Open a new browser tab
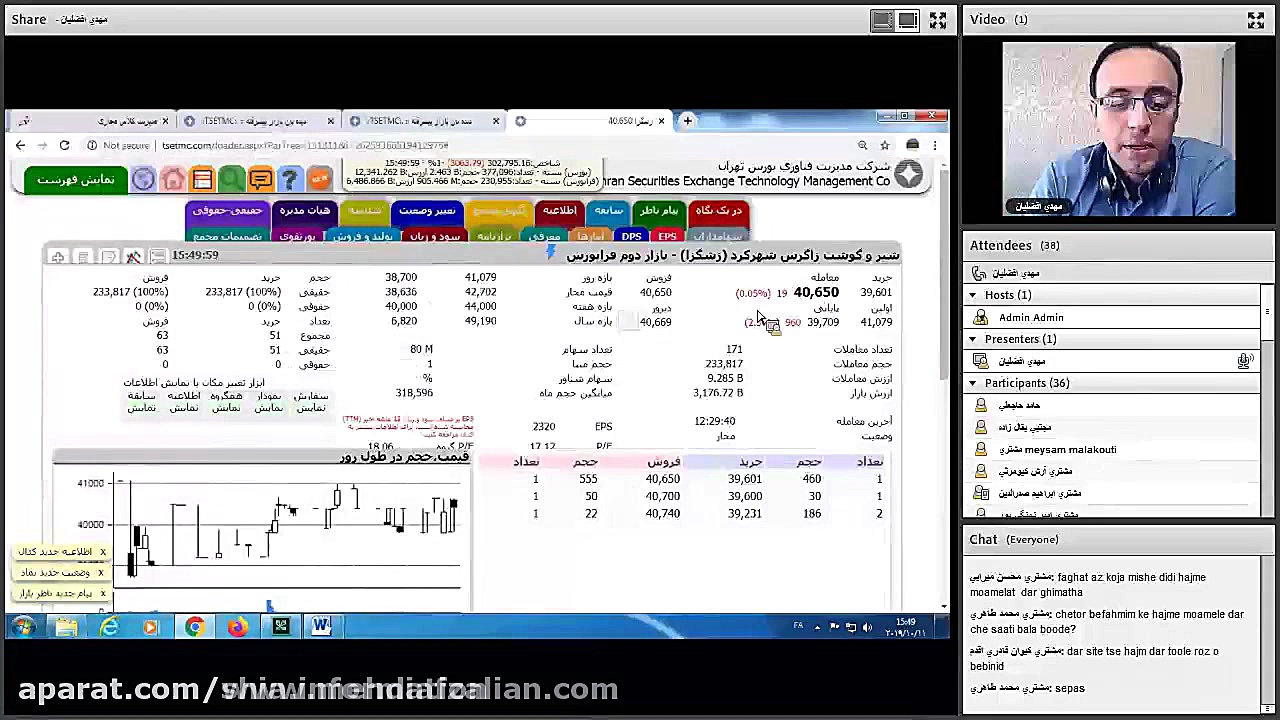The width and height of the screenshot is (1280, 720). (687, 121)
